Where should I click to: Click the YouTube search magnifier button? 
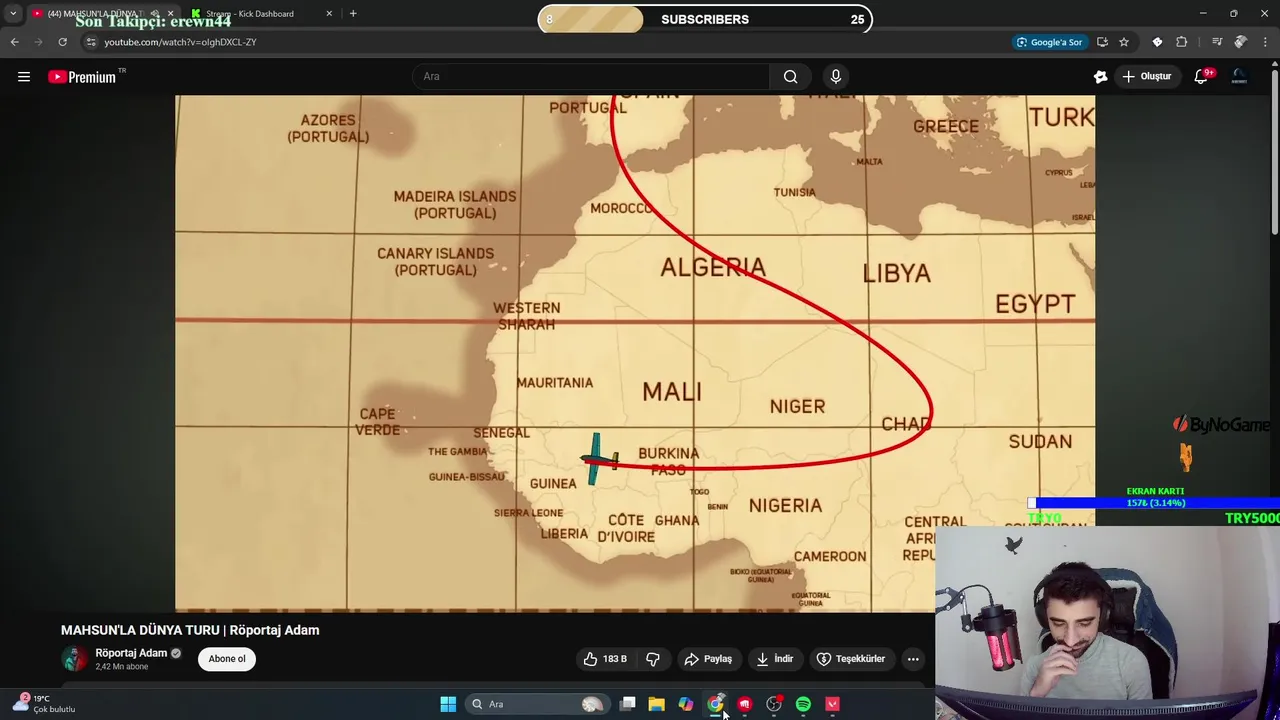tap(790, 77)
